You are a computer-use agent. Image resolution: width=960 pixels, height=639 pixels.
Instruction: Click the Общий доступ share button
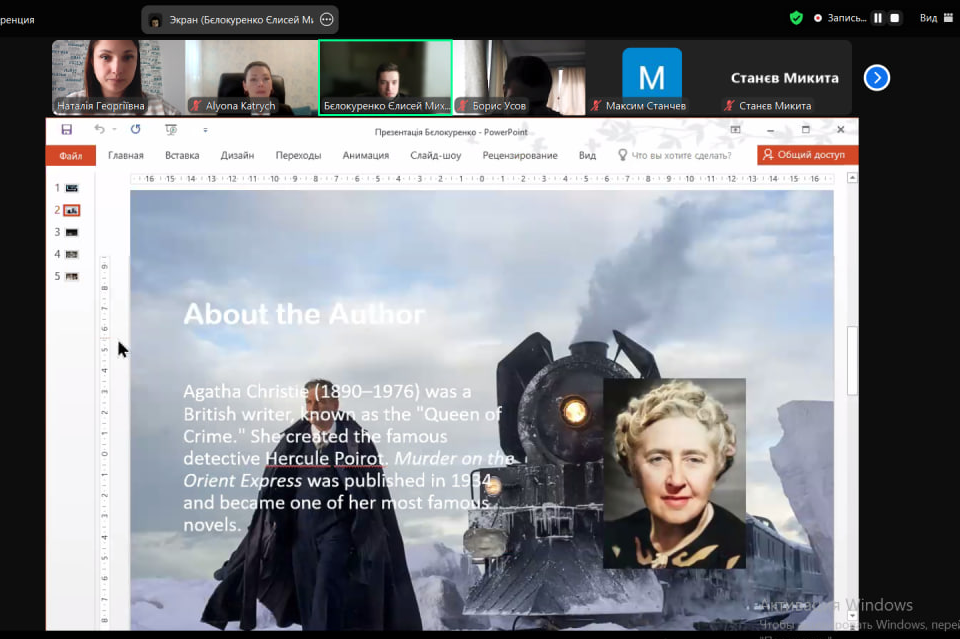[x=807, y=155]
